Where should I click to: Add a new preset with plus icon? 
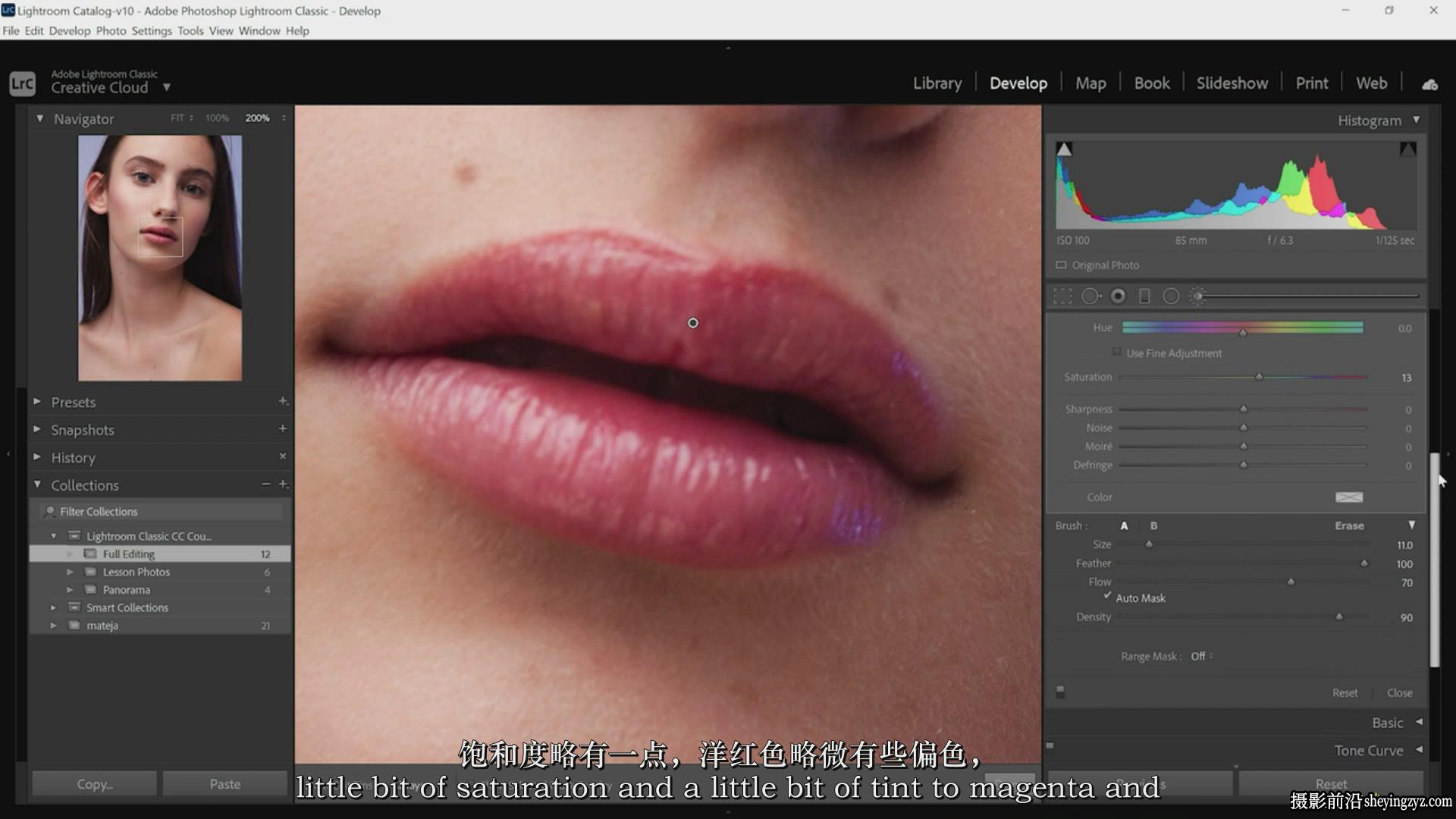click(x=283, y=400)
